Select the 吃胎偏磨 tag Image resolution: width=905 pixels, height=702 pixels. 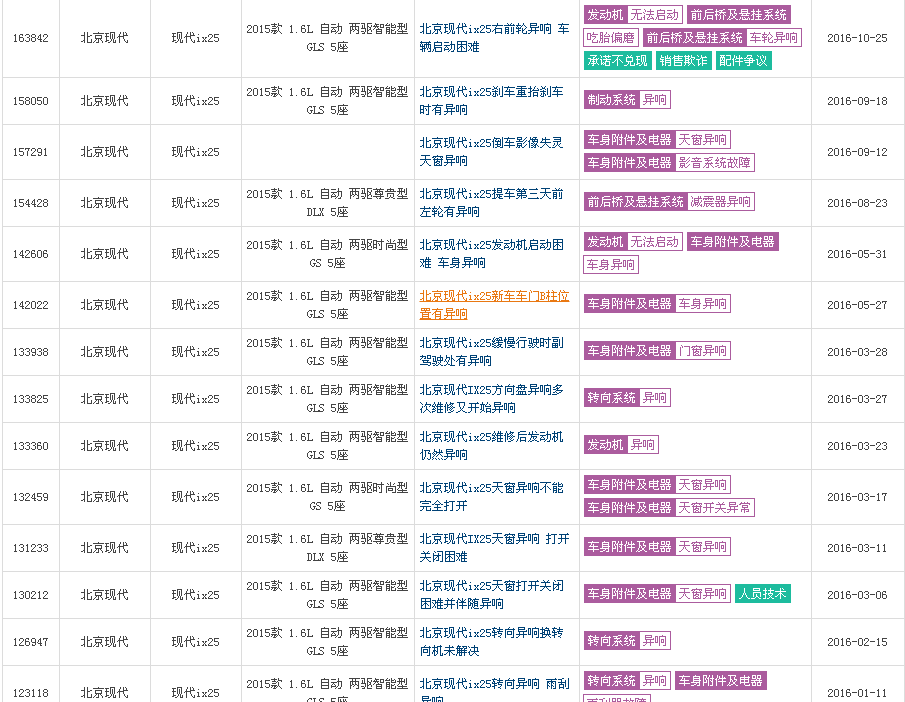pos(611,38)
